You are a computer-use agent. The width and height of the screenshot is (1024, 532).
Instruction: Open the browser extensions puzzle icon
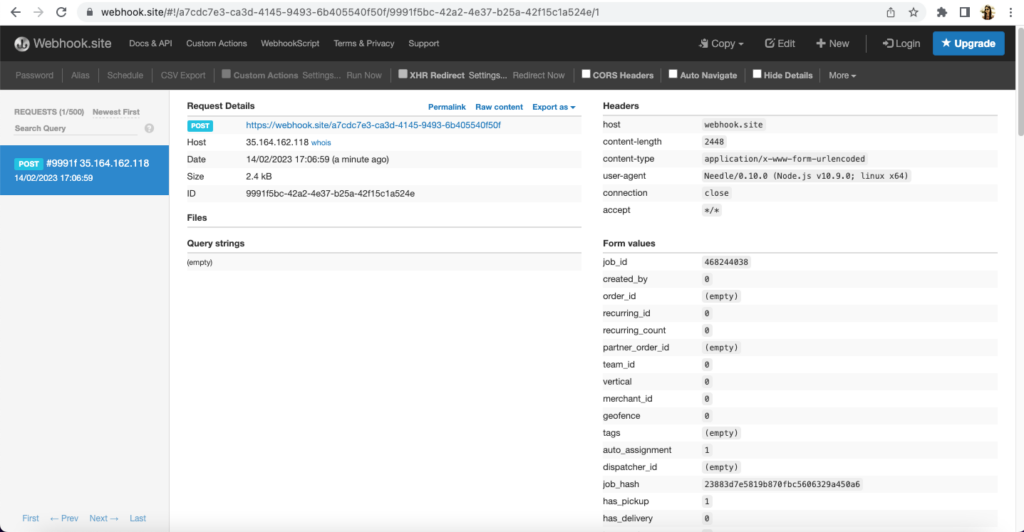pos(942,12)
